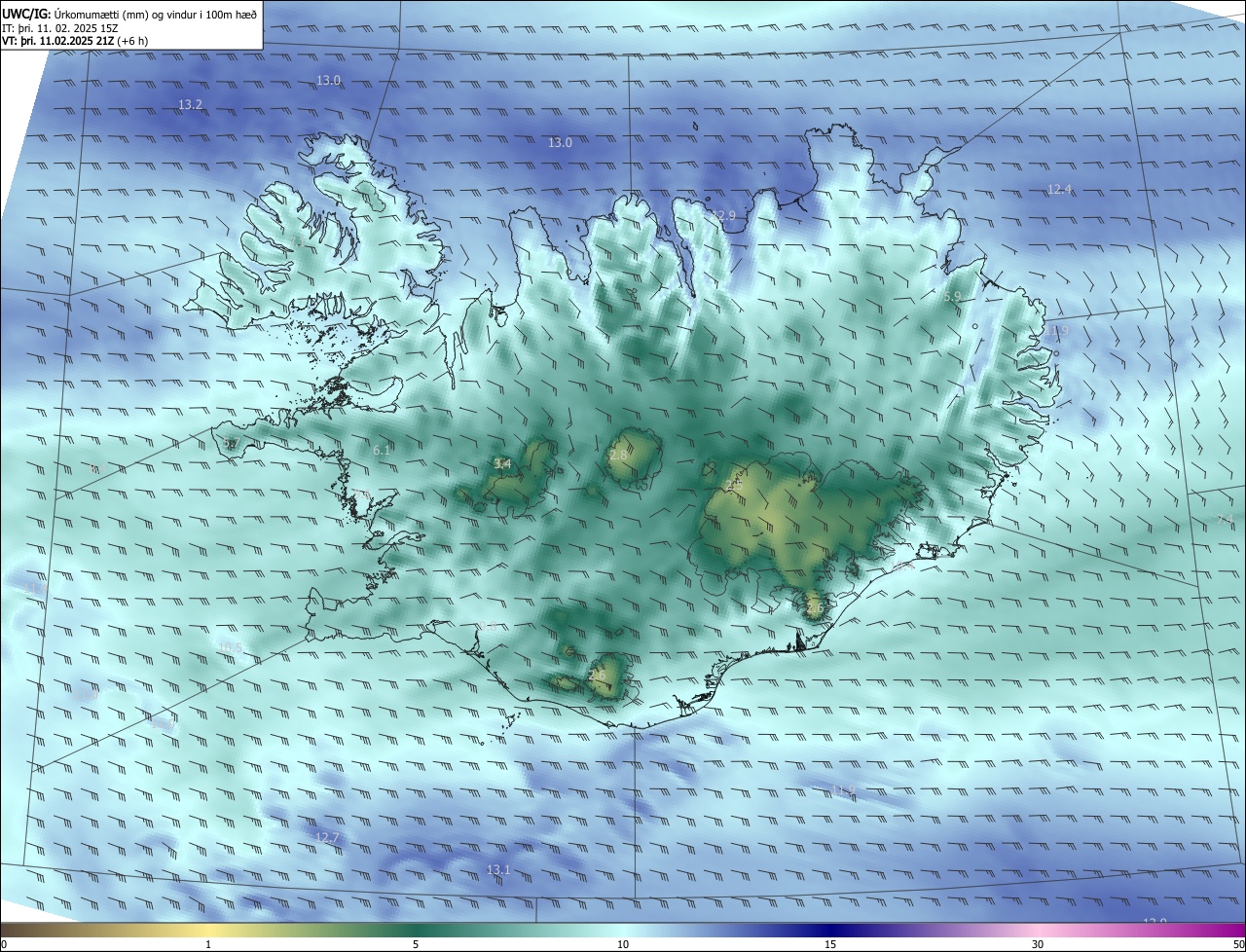Click the 12.7 value label in the south ocean
Image resolution: width=1246 pixels, height=952 pixels.
click(327, 837)
